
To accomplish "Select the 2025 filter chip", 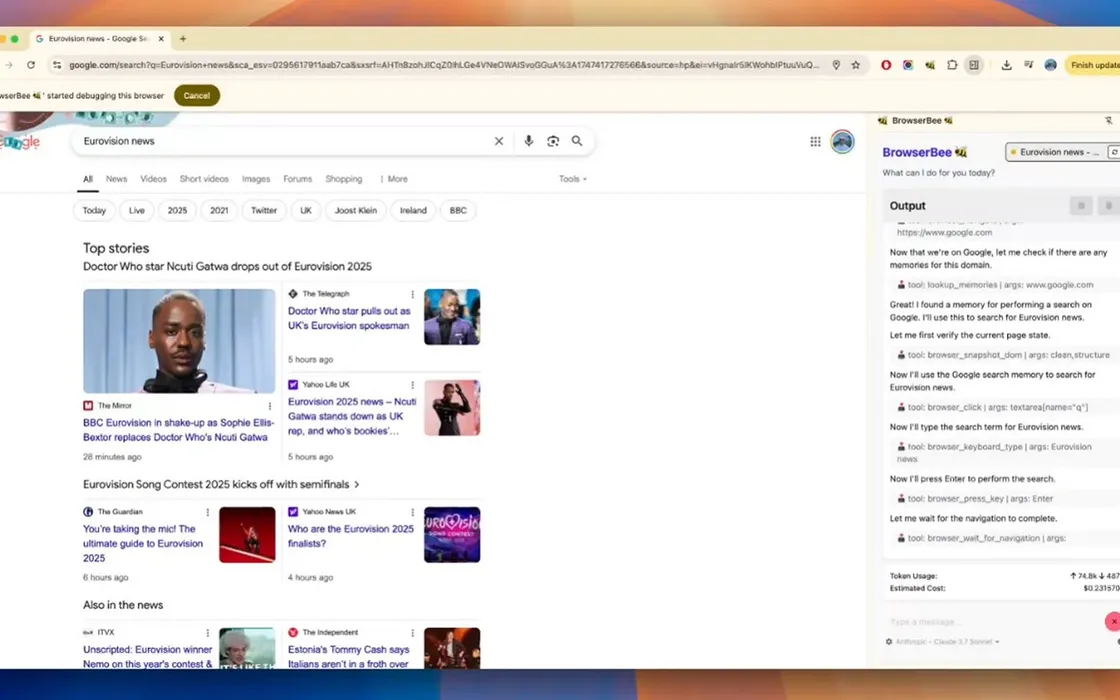I will [177, 211].
